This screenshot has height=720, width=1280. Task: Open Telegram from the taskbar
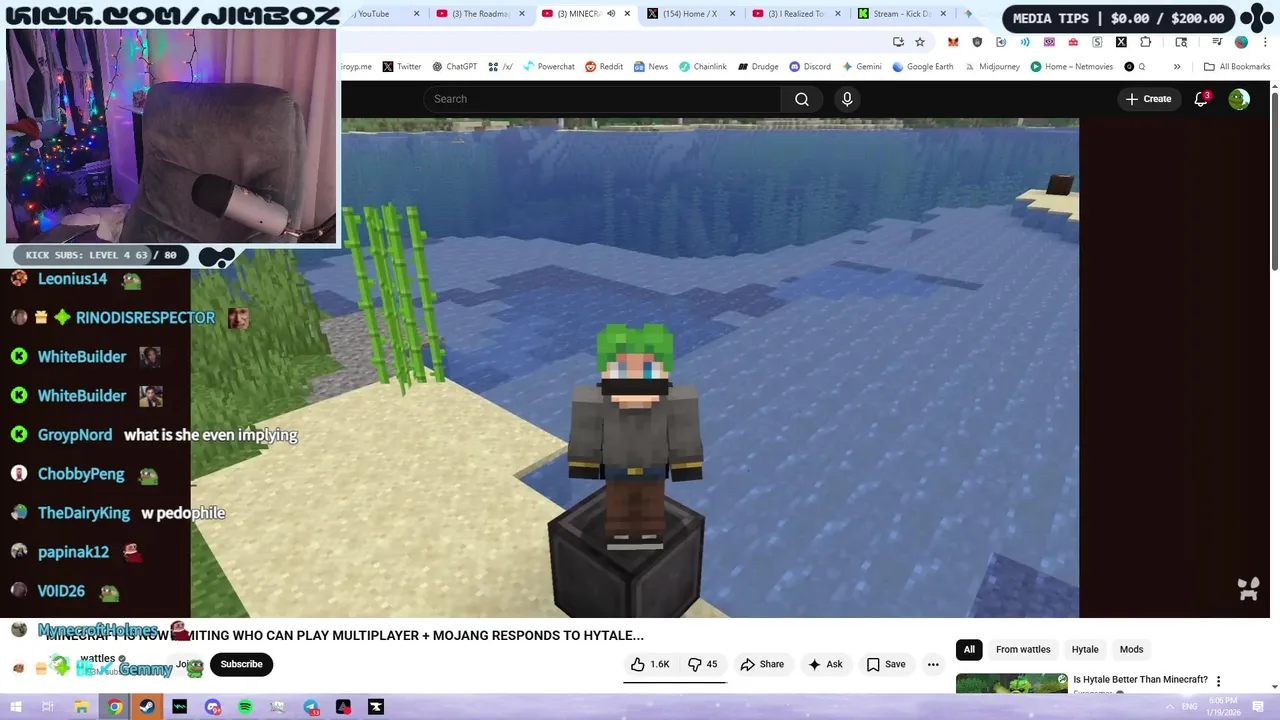pos(311,707)
